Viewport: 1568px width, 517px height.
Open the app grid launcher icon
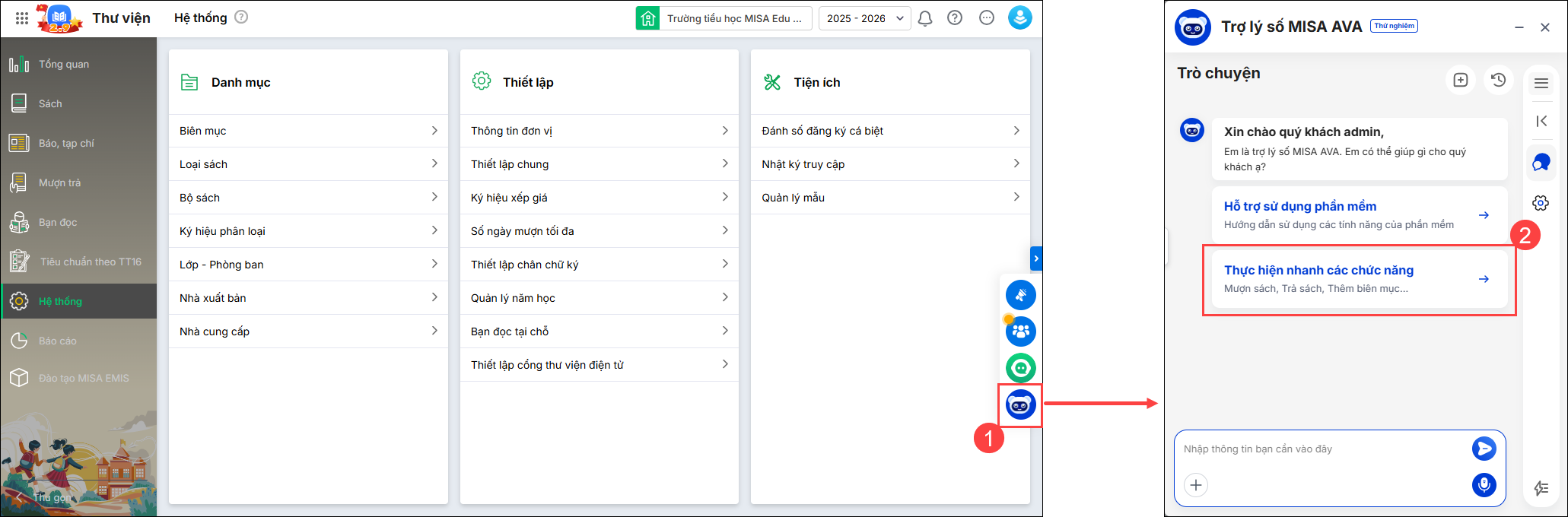(22, 18)
